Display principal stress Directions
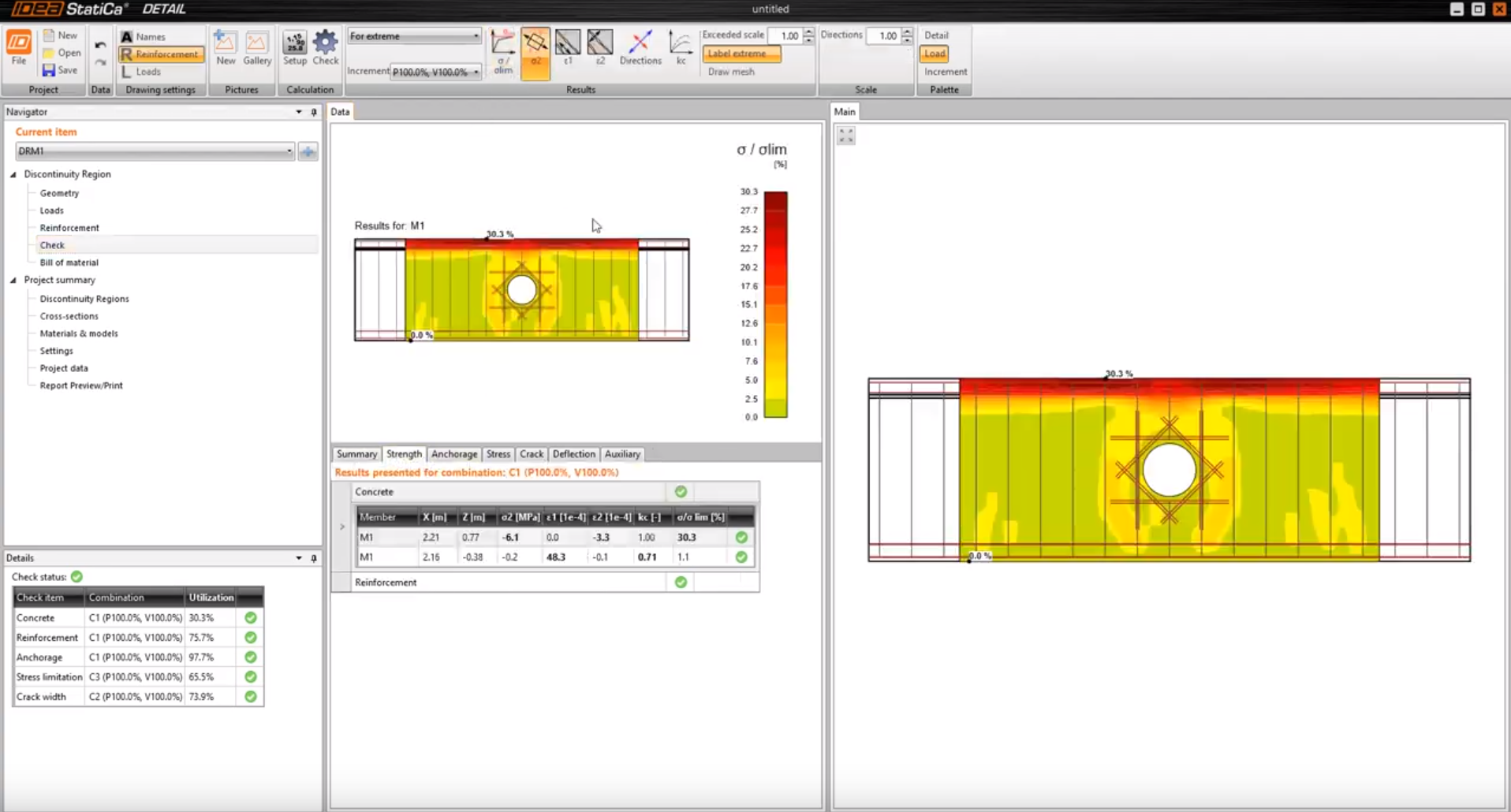1511x812 pixels. coord(640,48)
